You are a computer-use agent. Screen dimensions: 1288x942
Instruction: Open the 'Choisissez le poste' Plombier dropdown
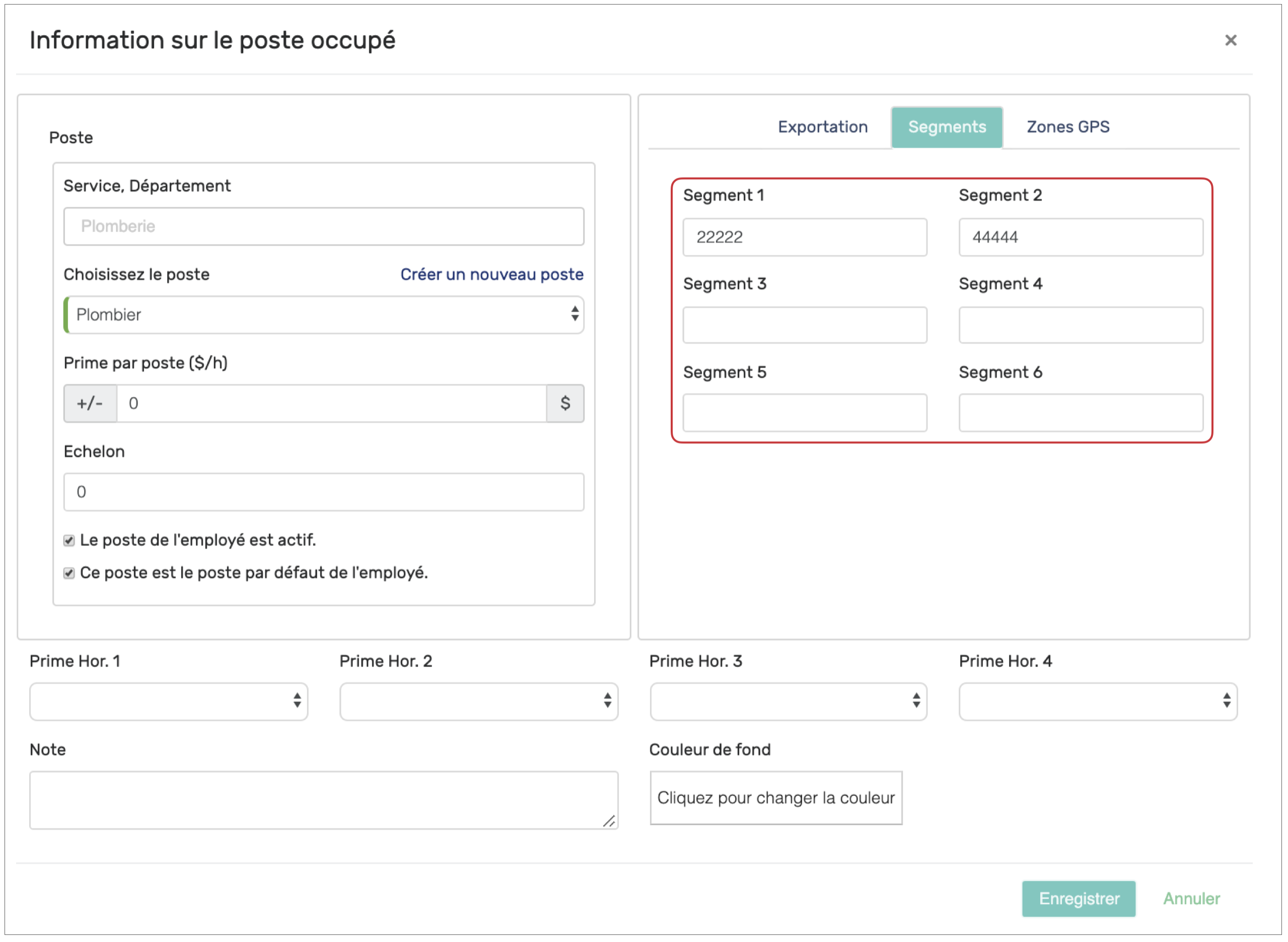324,315
